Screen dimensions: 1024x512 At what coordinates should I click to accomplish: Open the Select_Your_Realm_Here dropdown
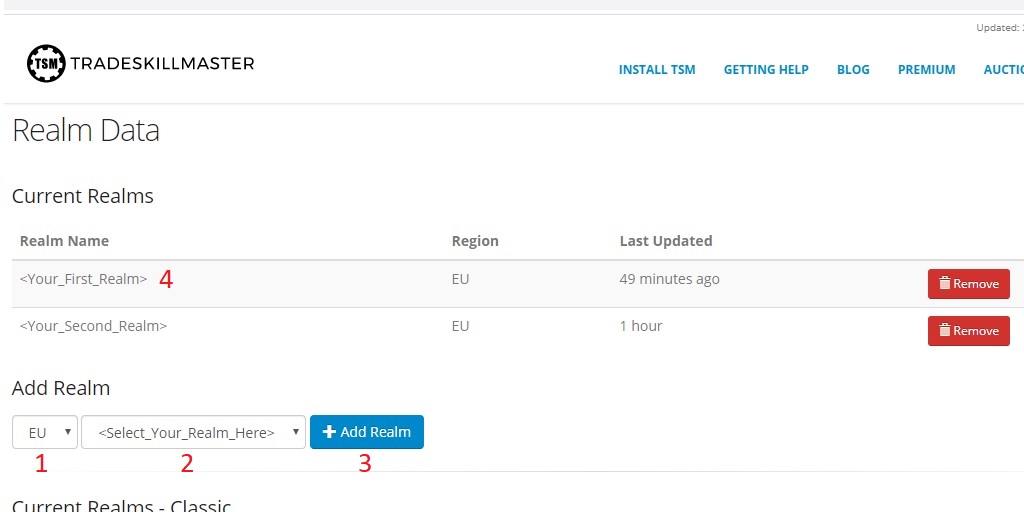193,432
